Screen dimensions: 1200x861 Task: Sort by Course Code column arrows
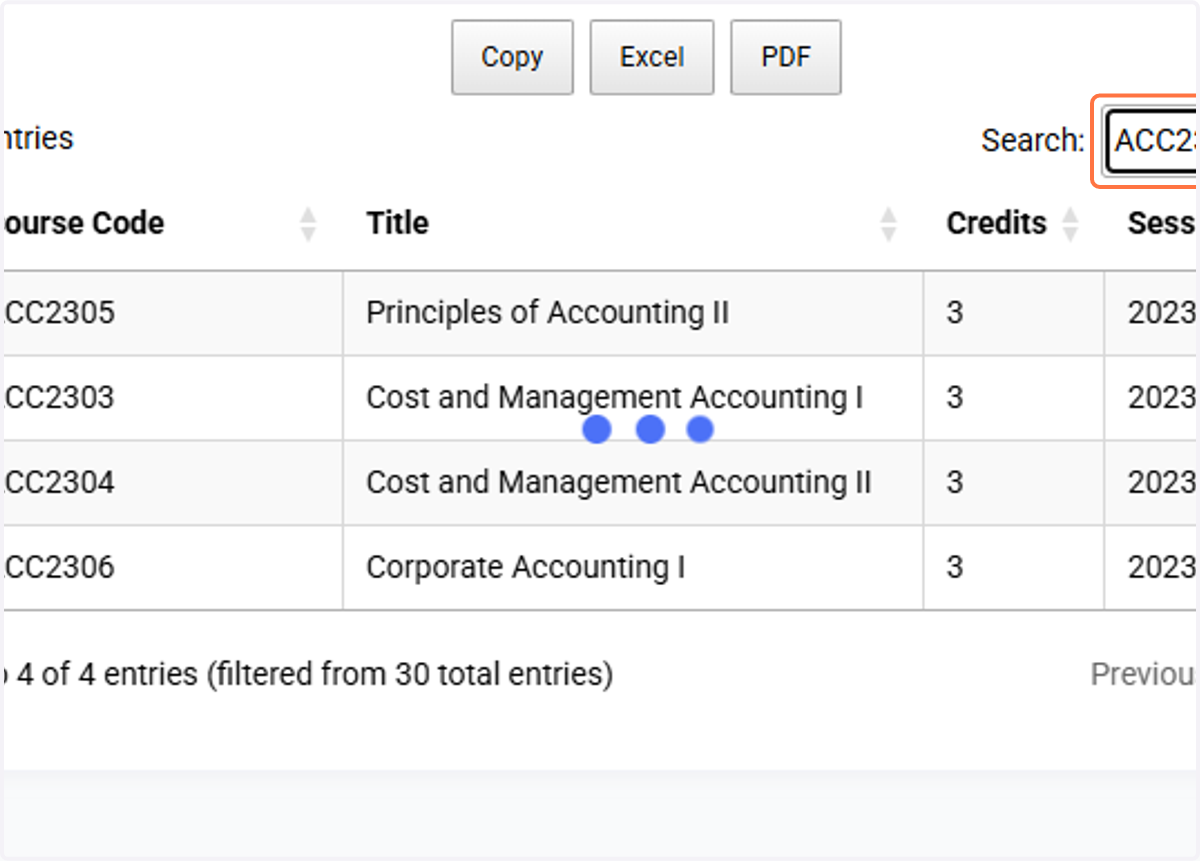(x=308, y=224)
